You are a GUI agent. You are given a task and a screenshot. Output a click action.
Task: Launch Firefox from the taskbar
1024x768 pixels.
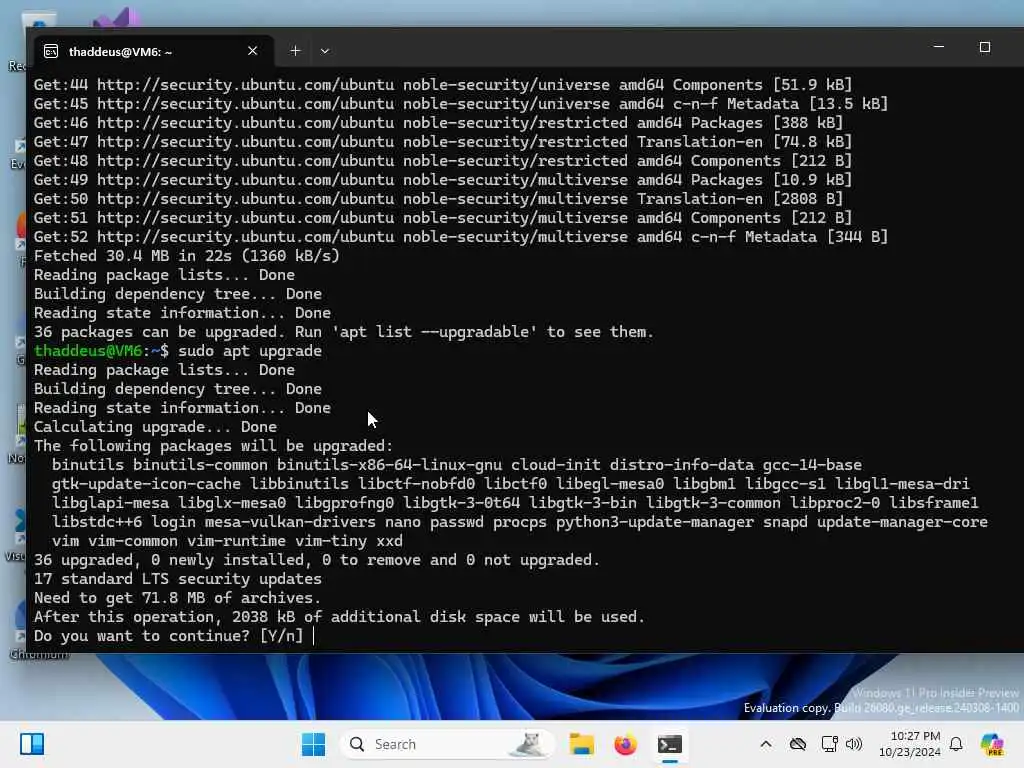pos(626,744)
